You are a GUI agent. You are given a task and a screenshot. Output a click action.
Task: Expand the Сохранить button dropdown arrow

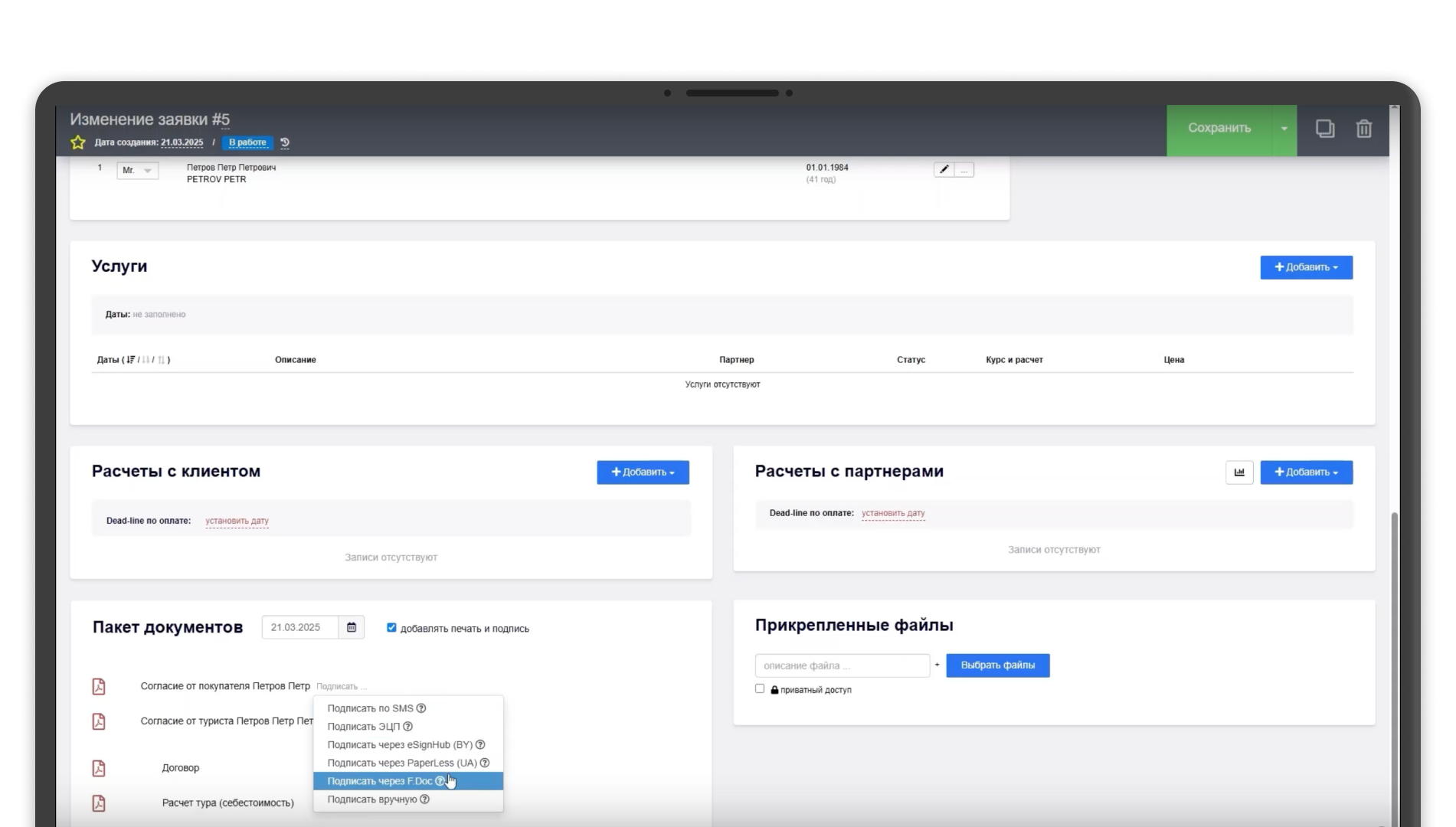pos(1284,129)
